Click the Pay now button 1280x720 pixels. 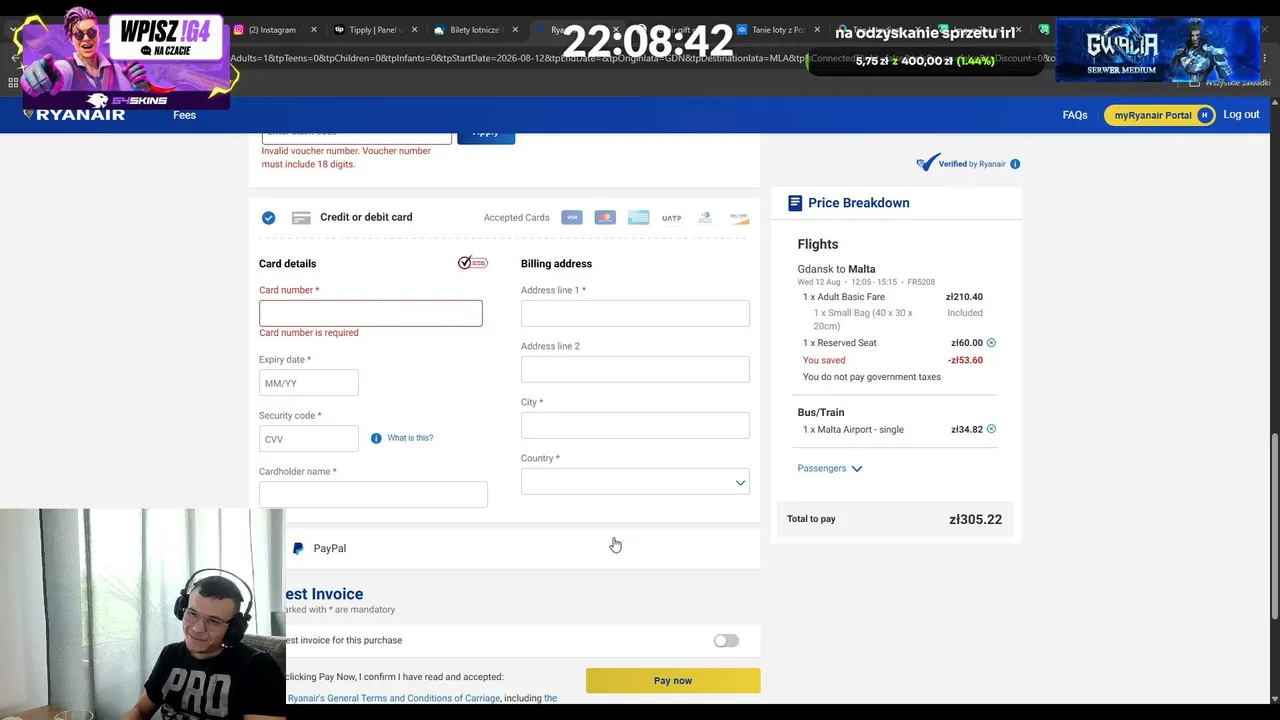point(673,681)
